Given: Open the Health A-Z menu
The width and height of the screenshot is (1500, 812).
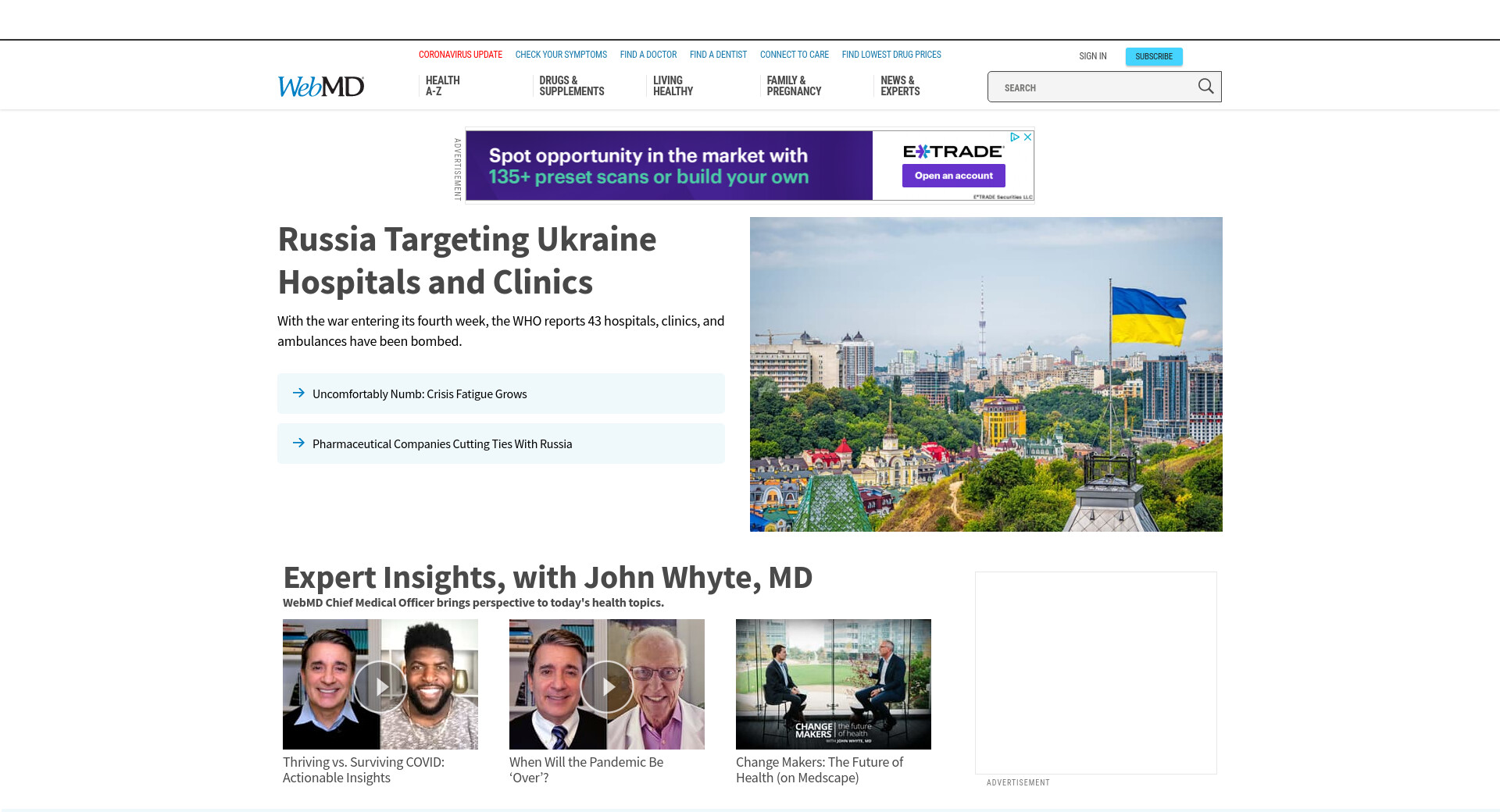Looking at the screenshot, I should tap(442, 86).
